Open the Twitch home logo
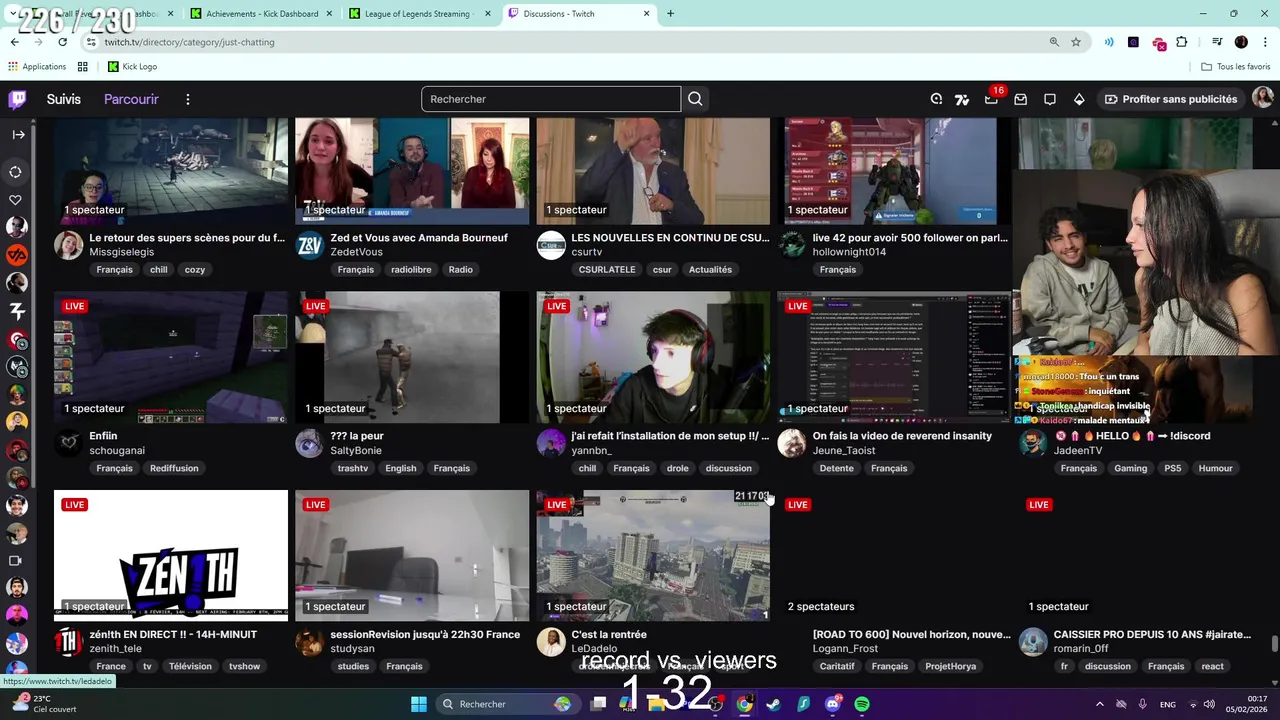Image resolution: width=1280 pixels, height=720 pixels. point(17,99)
